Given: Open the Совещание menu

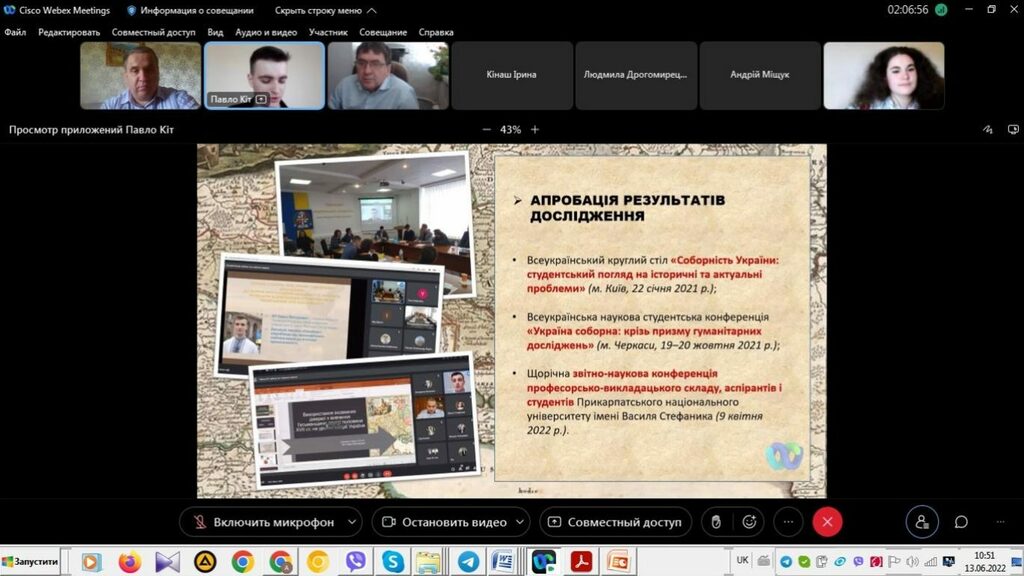Looking at the screenshot, I should coord(383,32).
